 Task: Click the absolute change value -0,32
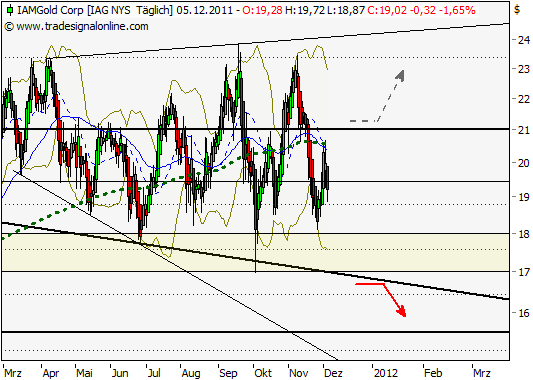point(423,11)
